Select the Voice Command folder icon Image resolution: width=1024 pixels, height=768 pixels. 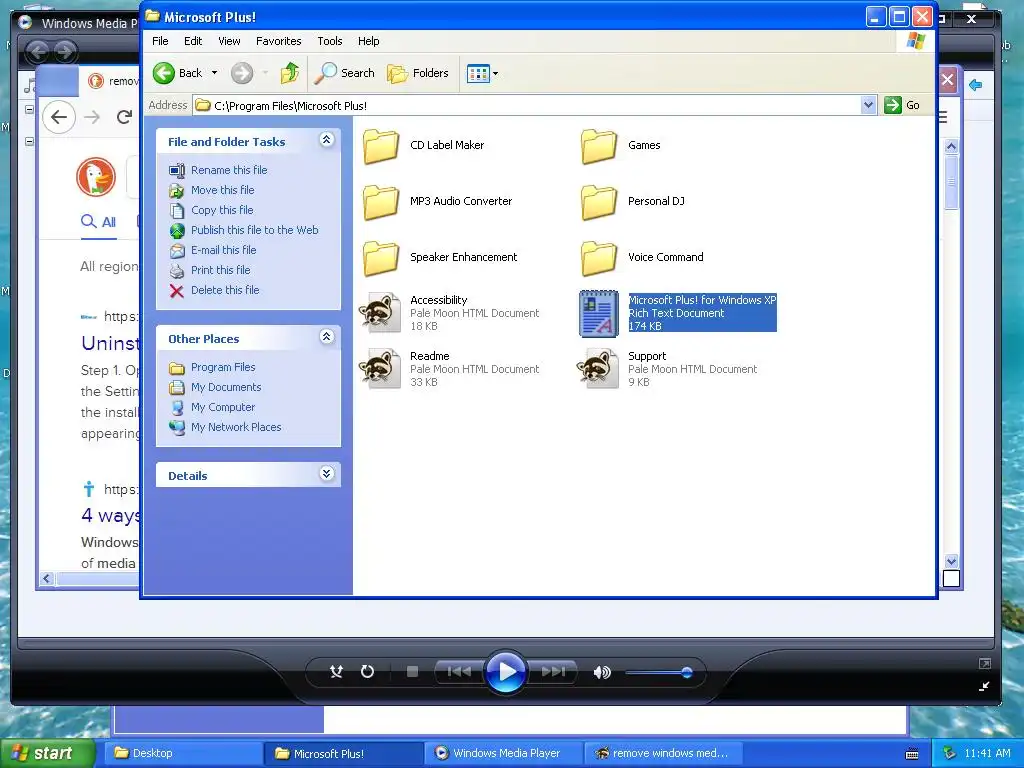599,258
